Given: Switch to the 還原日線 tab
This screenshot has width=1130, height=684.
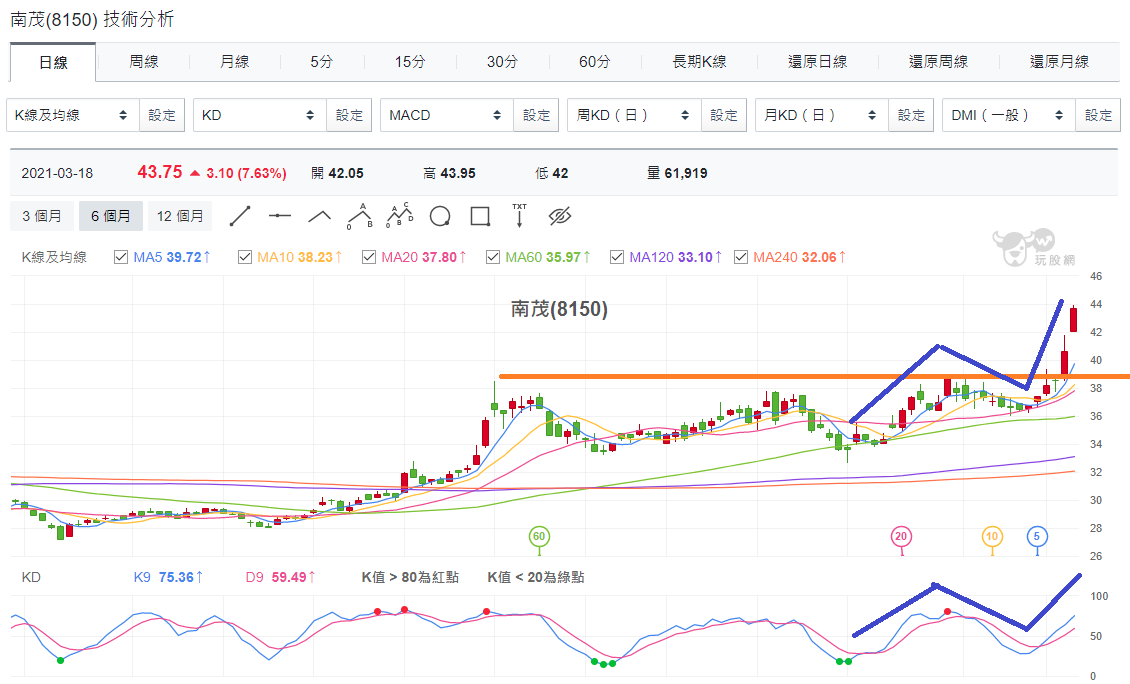Looking at the screenshot, I should click(817, 62).
